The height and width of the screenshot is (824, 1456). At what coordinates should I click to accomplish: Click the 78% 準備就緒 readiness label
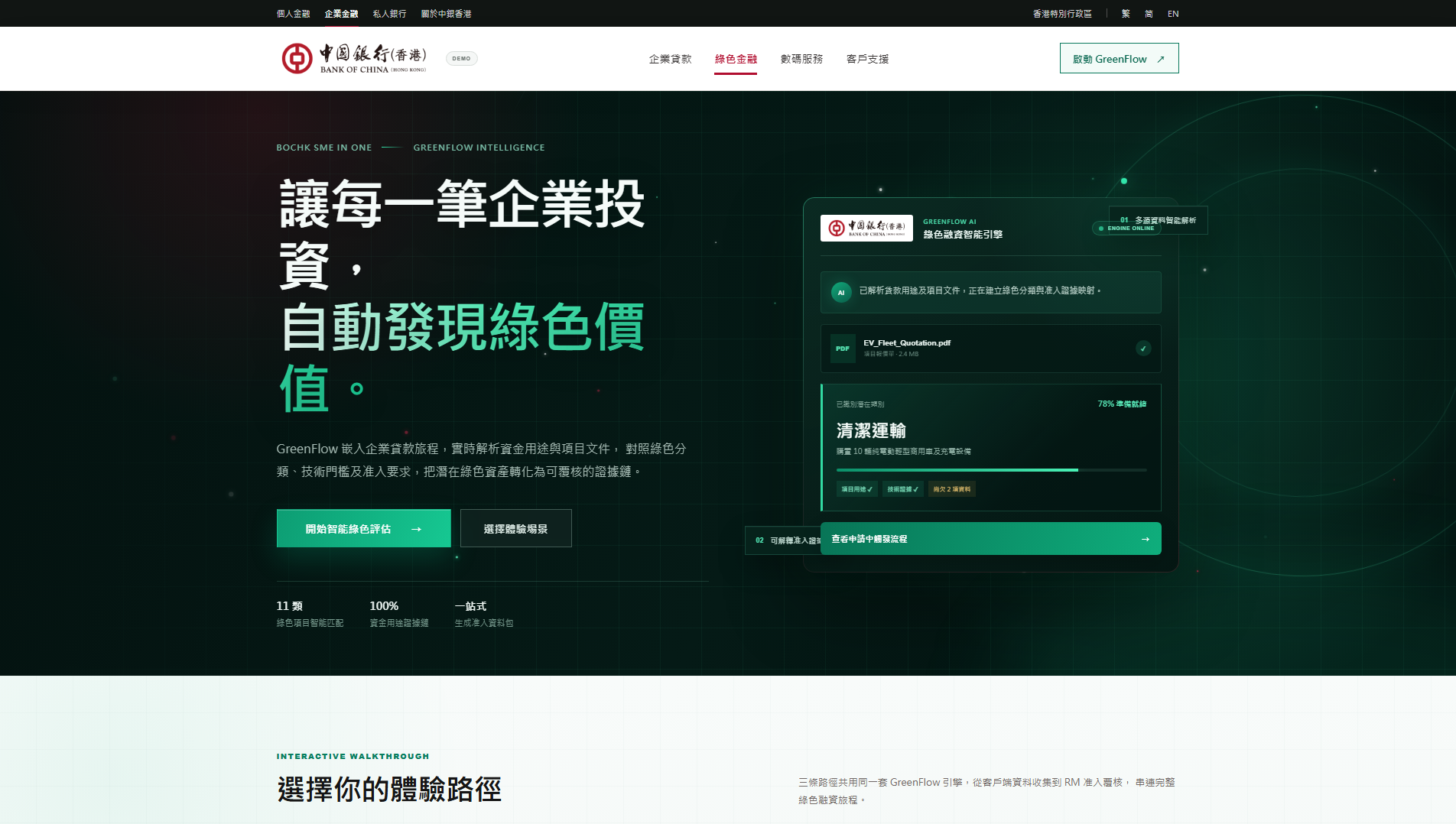click(x=1122, y=404)
